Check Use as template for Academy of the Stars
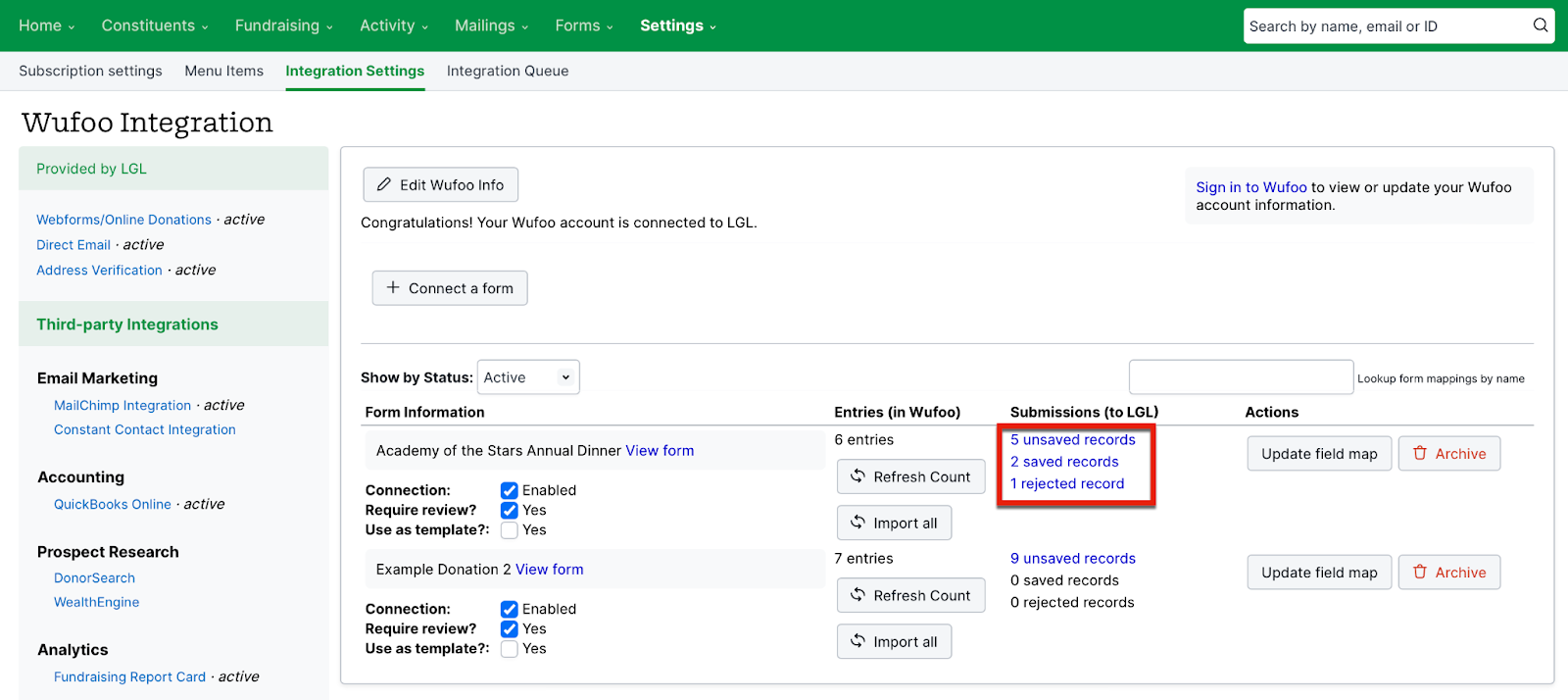 tap(510, 529)
